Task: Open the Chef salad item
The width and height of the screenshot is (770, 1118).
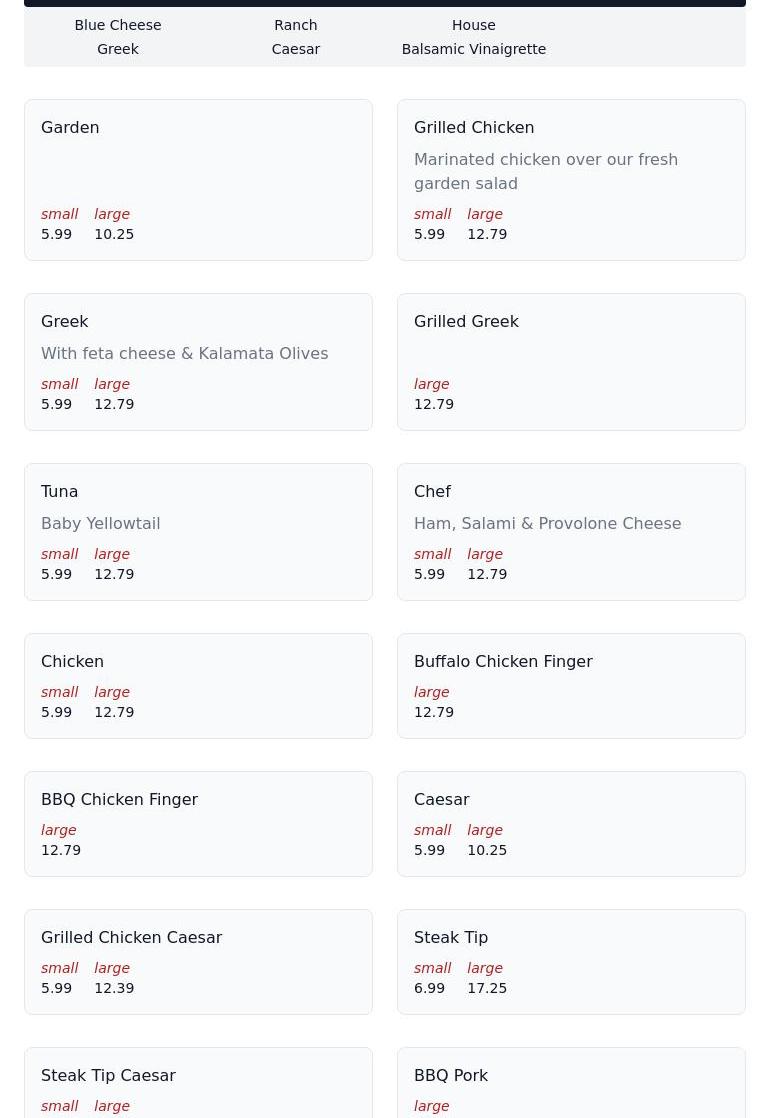Action: tap(570, 531)
